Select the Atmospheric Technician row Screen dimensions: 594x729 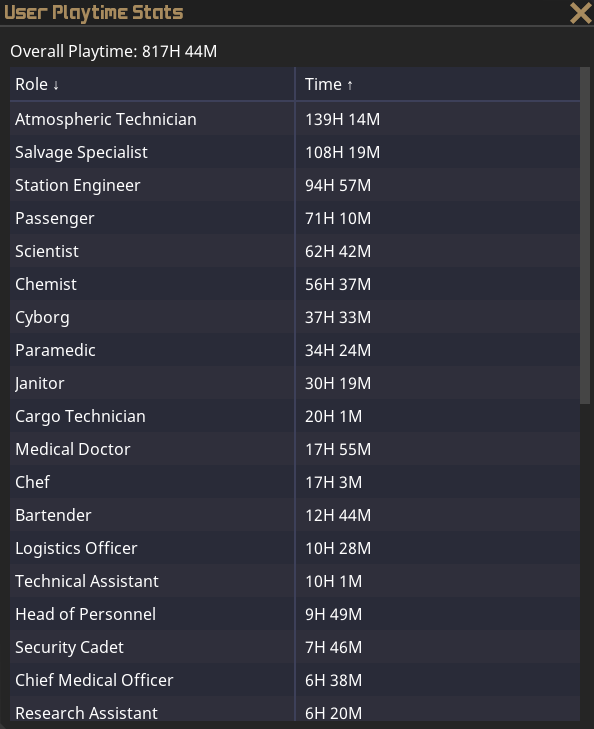(295, 119)
